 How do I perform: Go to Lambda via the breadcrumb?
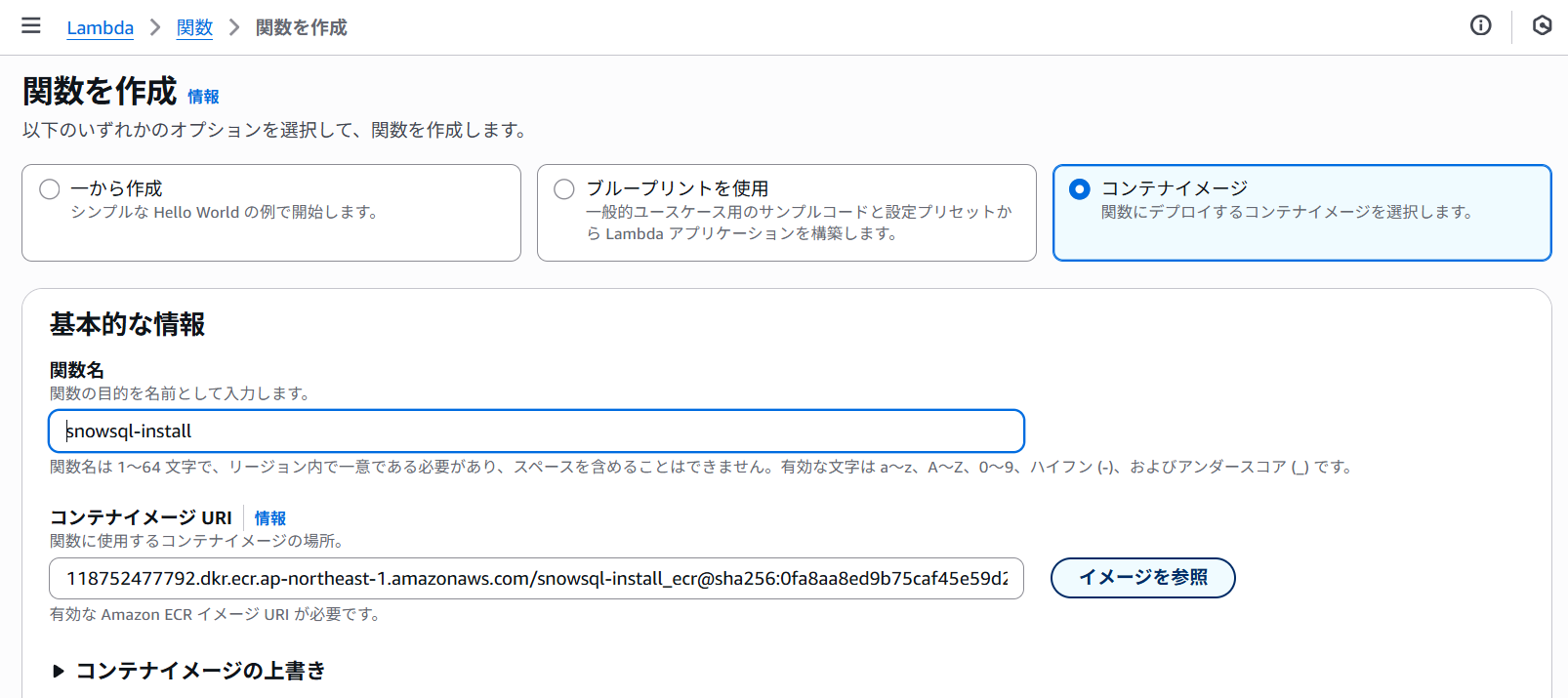[100, 27]
